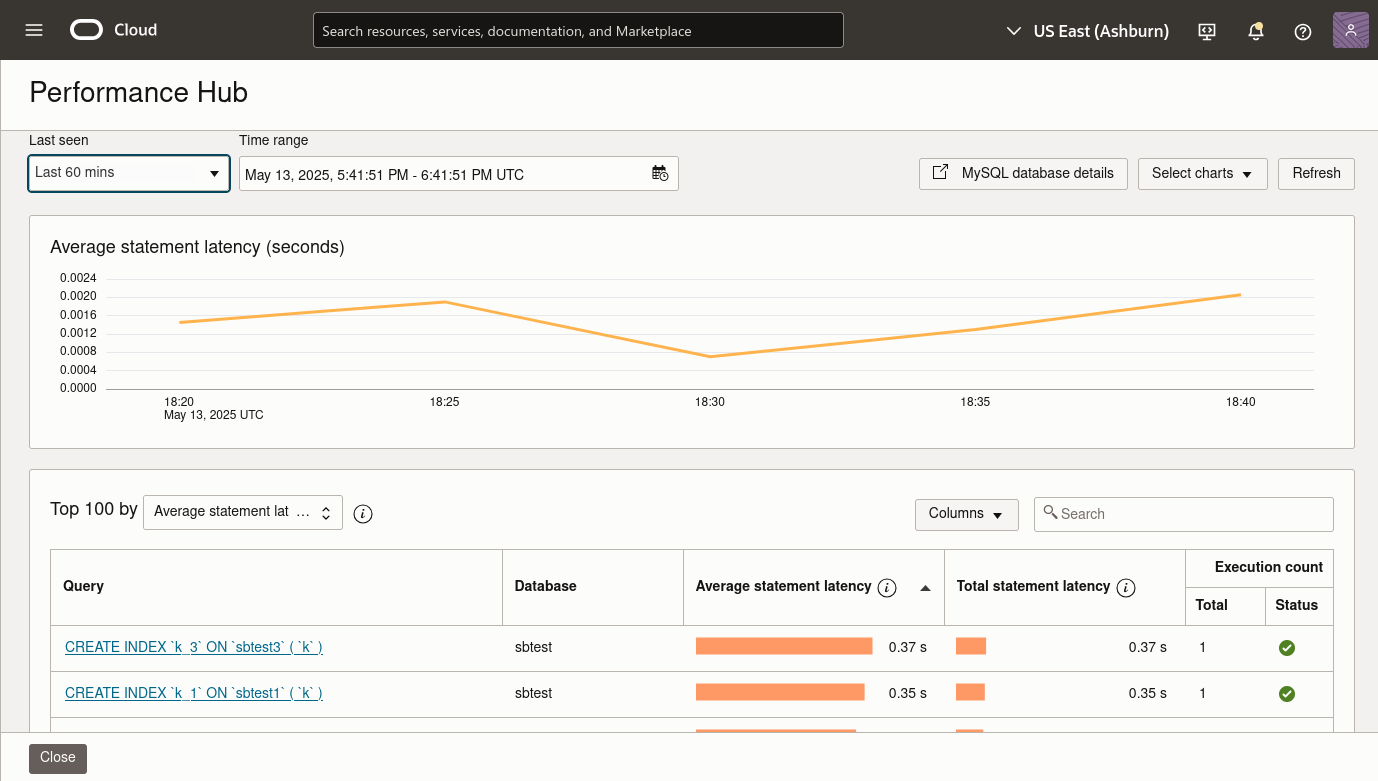
Task: Click the table Search input field
Action: (1183, 513)
